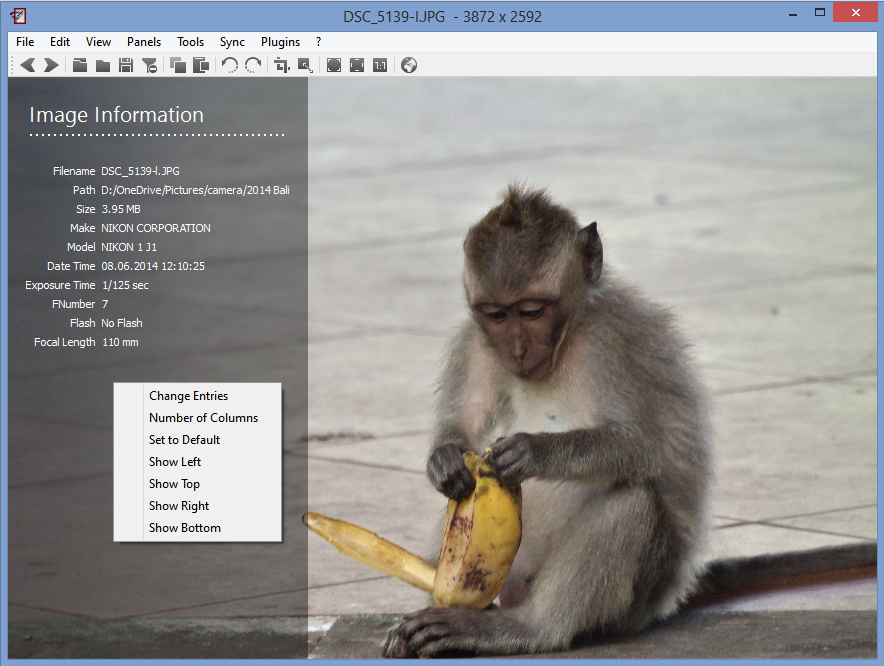
Task: Go to the previous image arrow
Action: pyautogui.click(x=28, y=65)
